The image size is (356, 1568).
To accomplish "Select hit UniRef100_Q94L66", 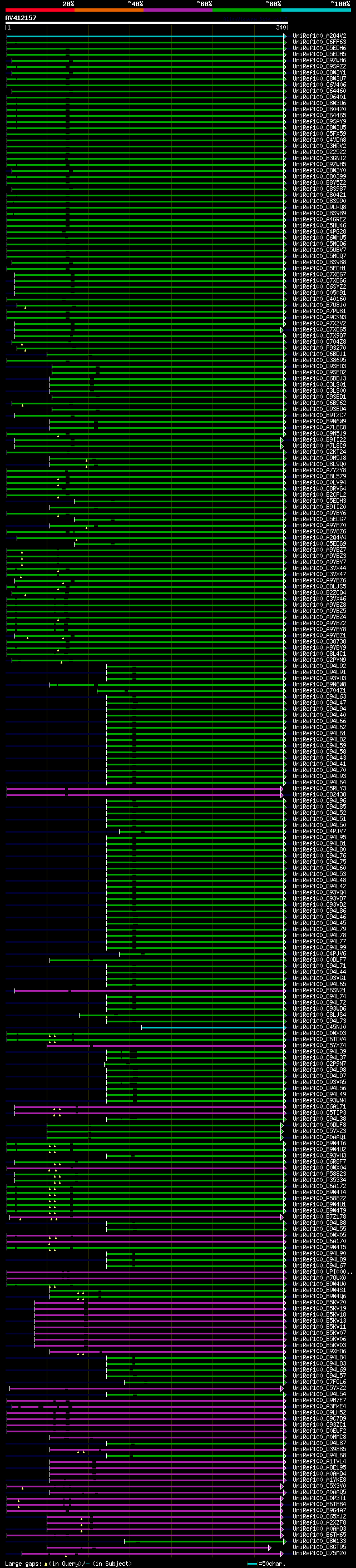I will pos(319,721).
